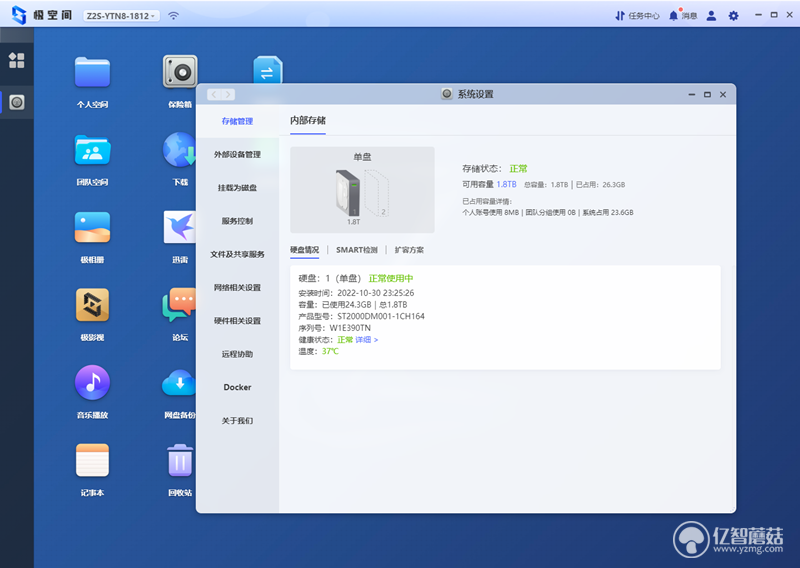
Task: Select 网络相关设置 in settings sidebar
Action: 237,287
